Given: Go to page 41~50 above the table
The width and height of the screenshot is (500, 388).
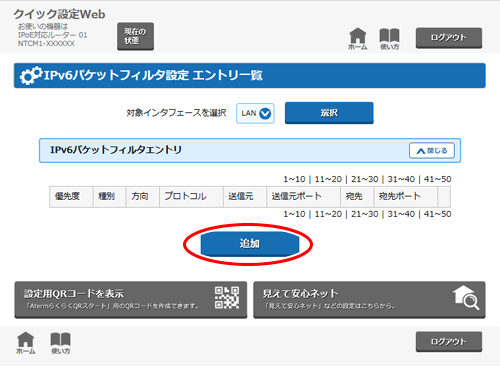Looking at the screenshot, I should [437, 179].
